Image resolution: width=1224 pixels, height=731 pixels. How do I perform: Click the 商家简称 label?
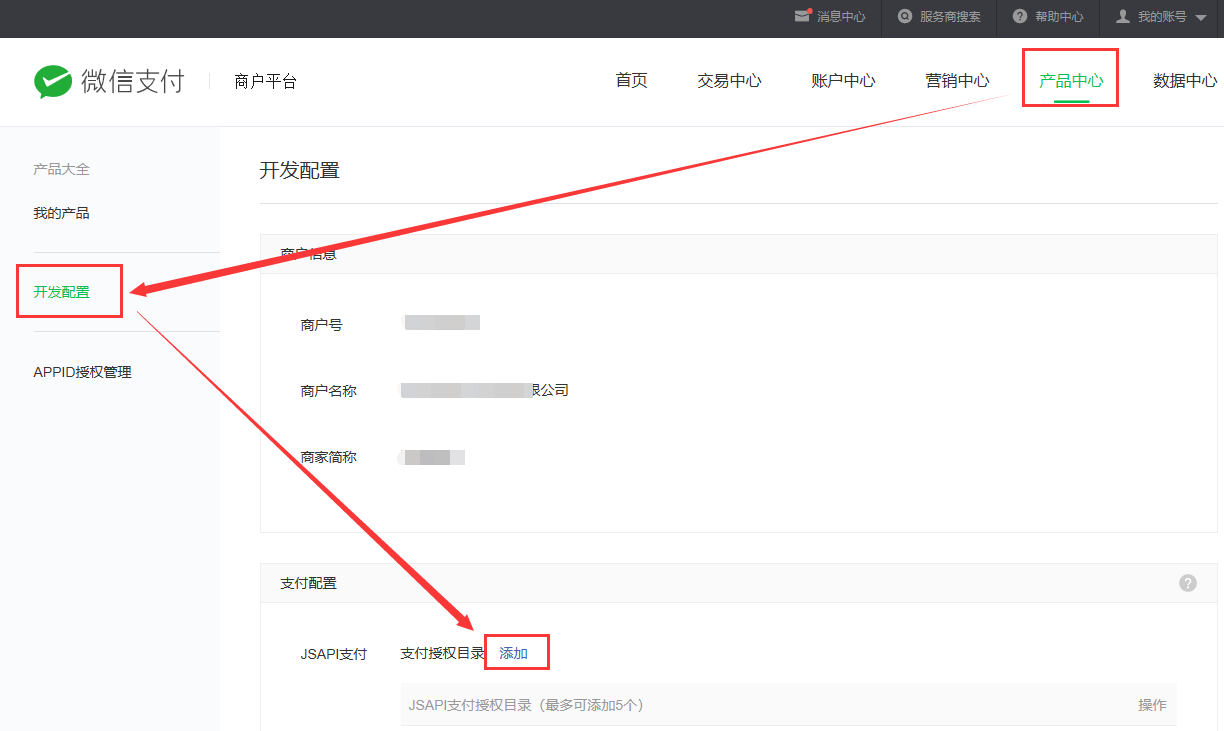point(328,457)
